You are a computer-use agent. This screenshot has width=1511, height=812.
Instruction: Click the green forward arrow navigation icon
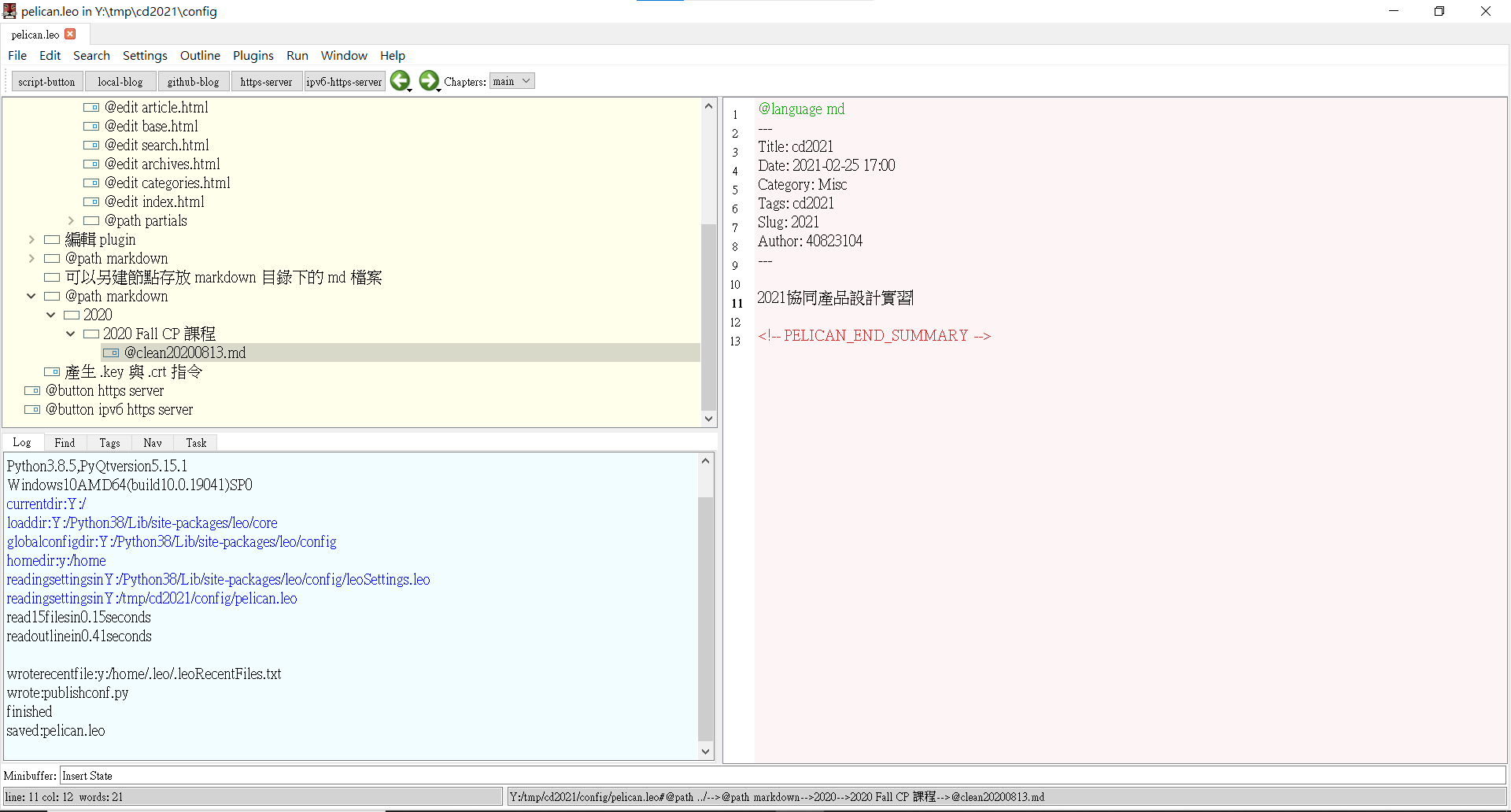429,81
